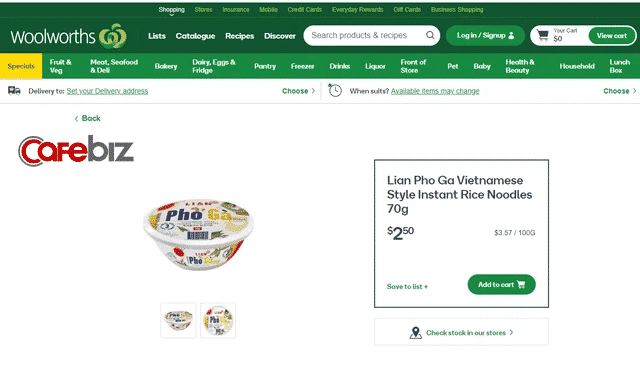Expand Check stock in our stores

[462, 332]
